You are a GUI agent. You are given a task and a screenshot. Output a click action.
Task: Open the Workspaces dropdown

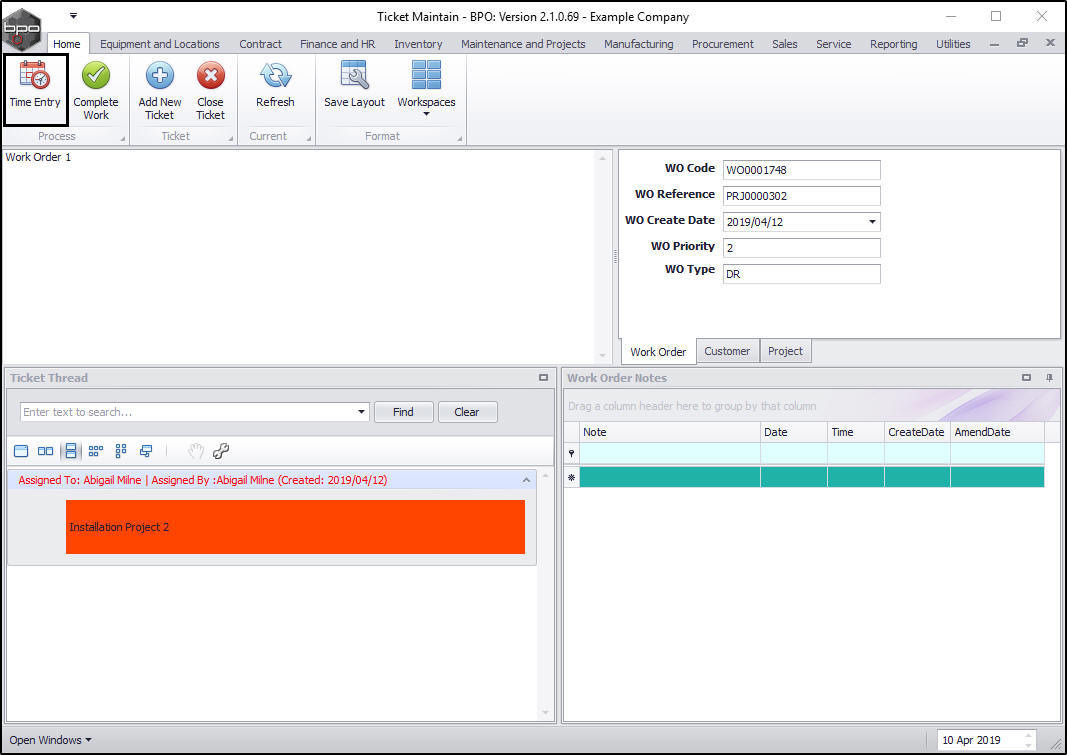427,89
